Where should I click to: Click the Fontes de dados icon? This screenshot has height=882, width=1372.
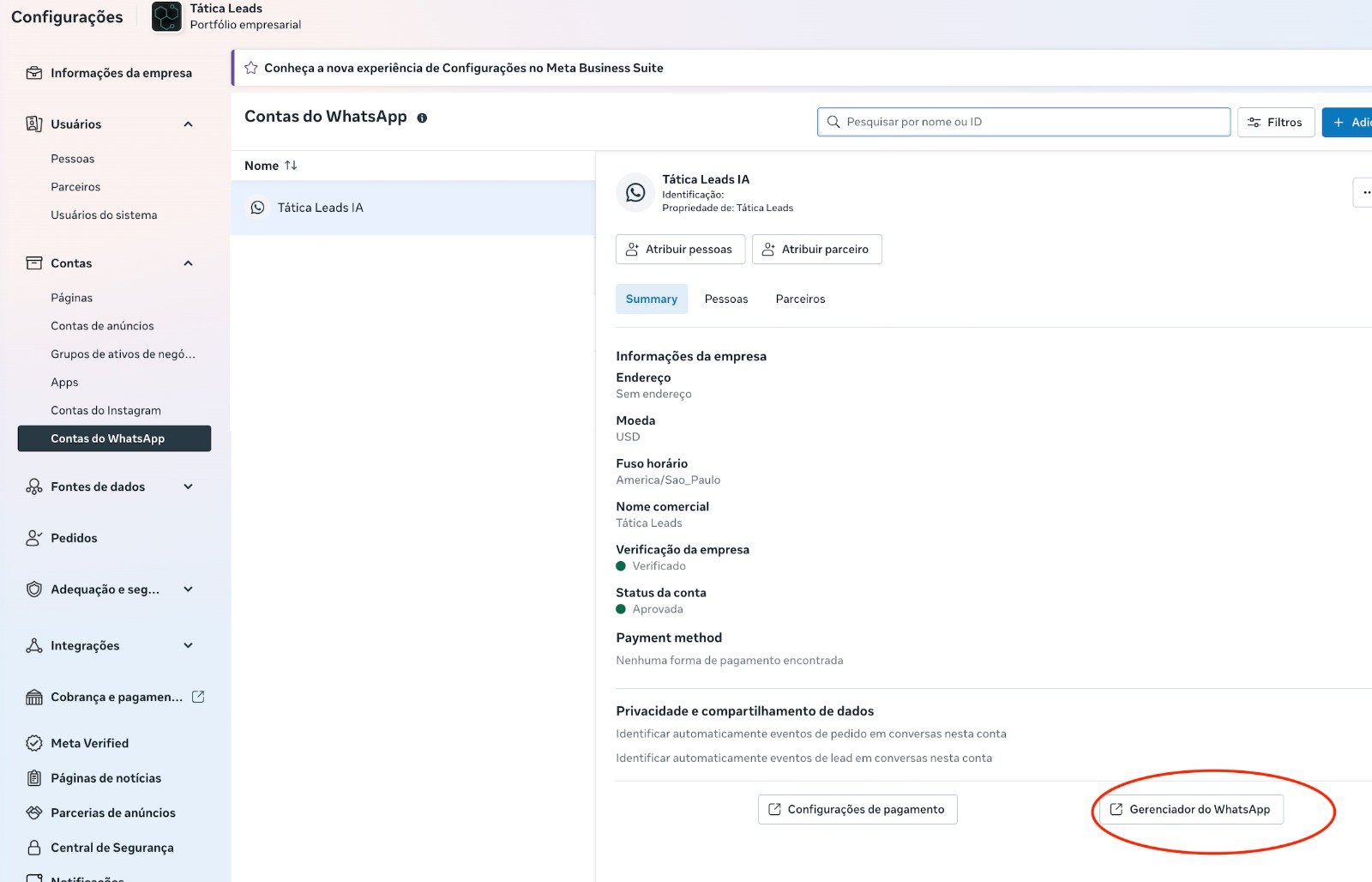click(x=34, y=486)
